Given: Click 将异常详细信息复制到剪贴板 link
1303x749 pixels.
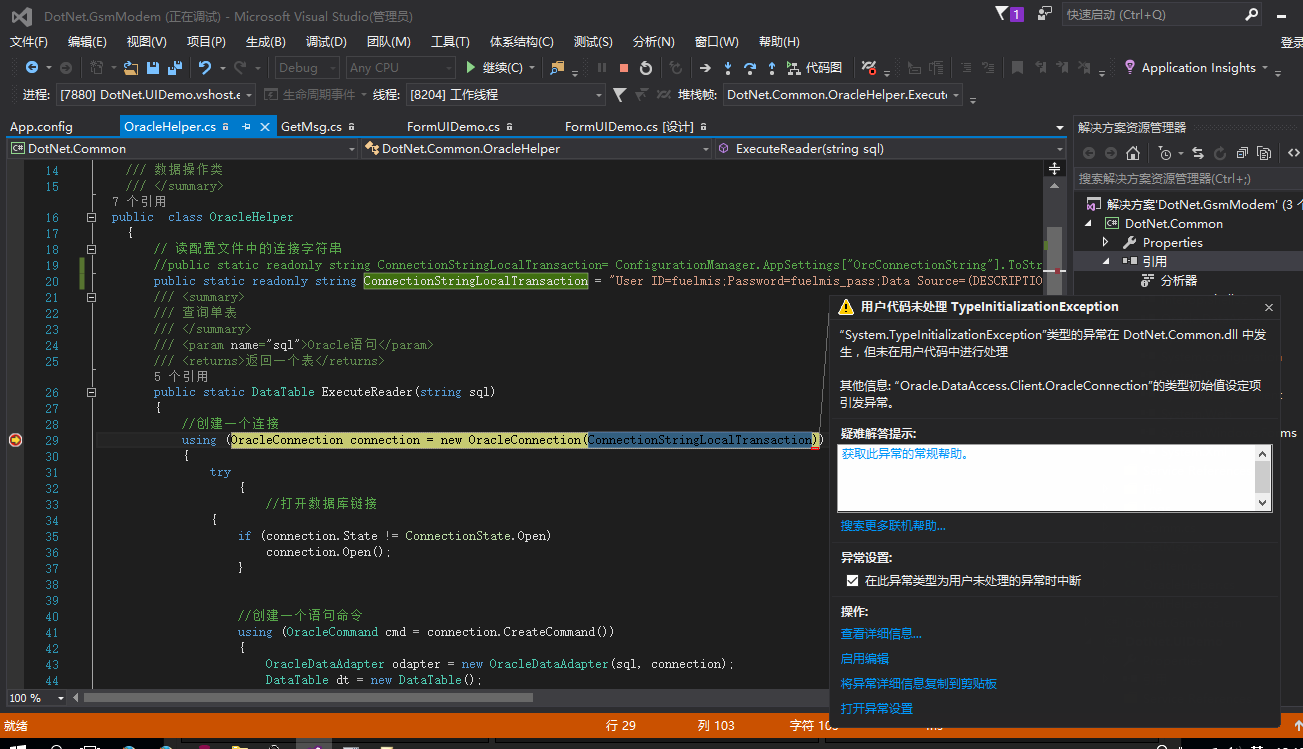Looking at the screenshot, I should pyautogui.click(x=919, y=684).
